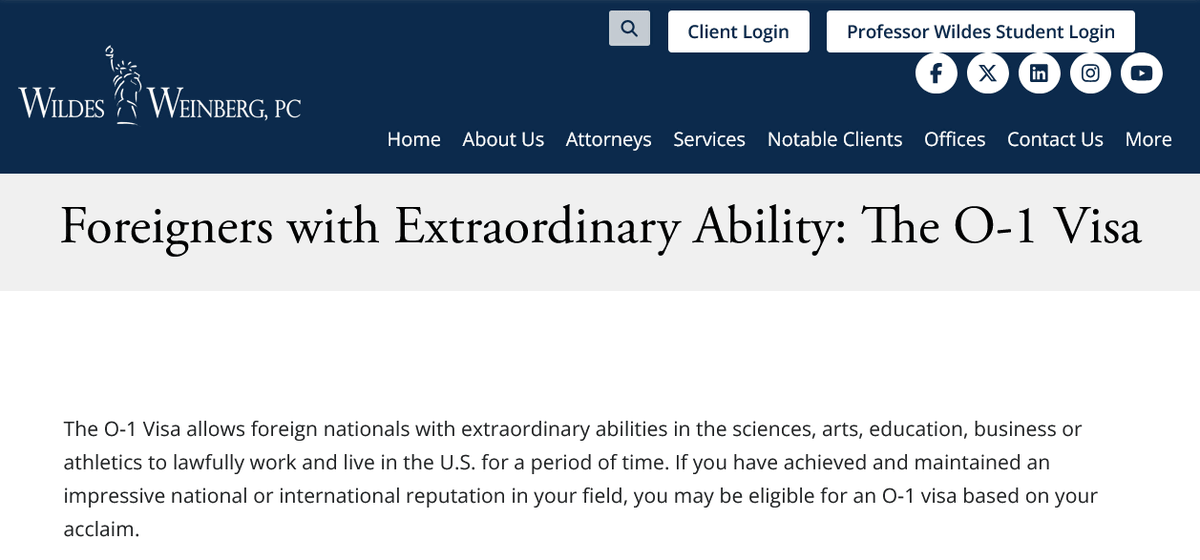Screen dimensions: 1200x560
Task: Open Professor Wildes Student Login
Action: (980, 32)
